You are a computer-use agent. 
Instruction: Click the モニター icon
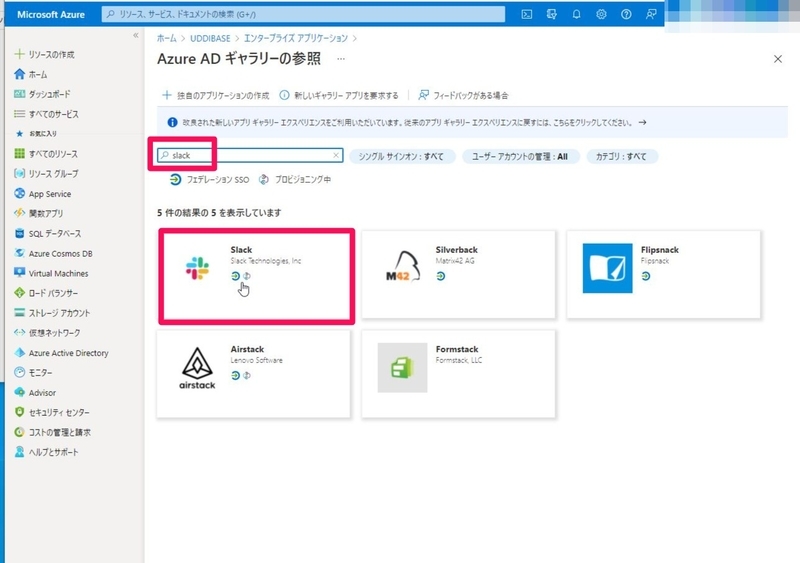(19, 373)
